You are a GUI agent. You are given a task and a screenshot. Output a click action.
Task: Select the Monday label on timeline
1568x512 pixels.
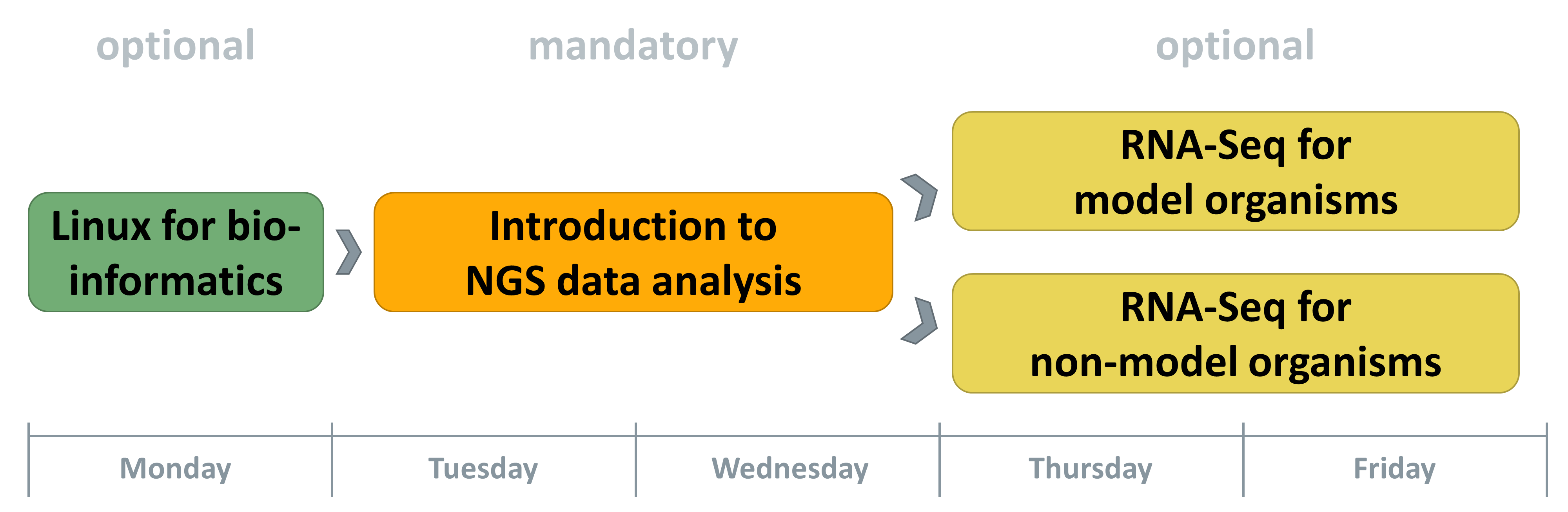175,469
